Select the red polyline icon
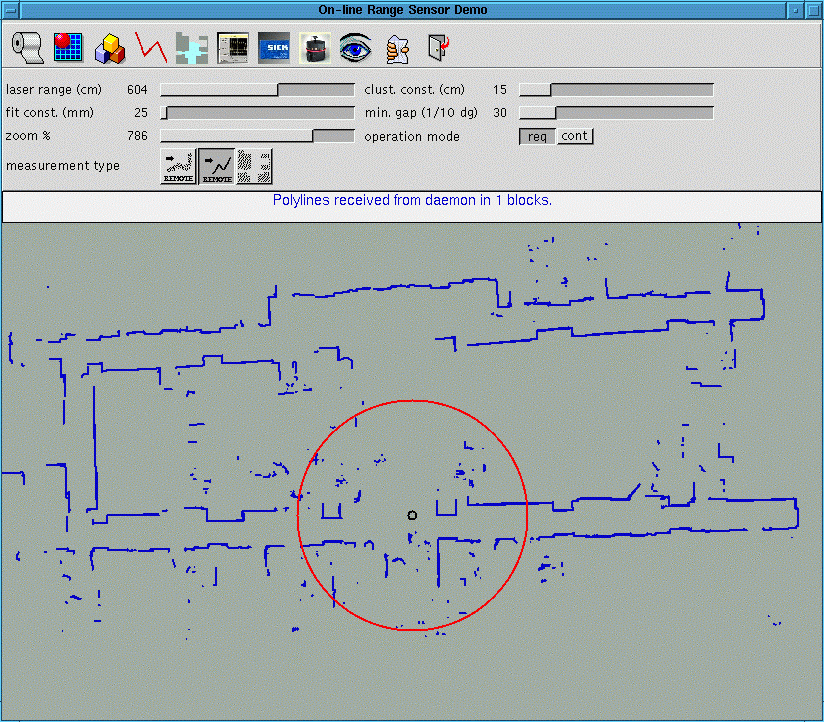This screenshot has height=722, width=824. point(151,47)
